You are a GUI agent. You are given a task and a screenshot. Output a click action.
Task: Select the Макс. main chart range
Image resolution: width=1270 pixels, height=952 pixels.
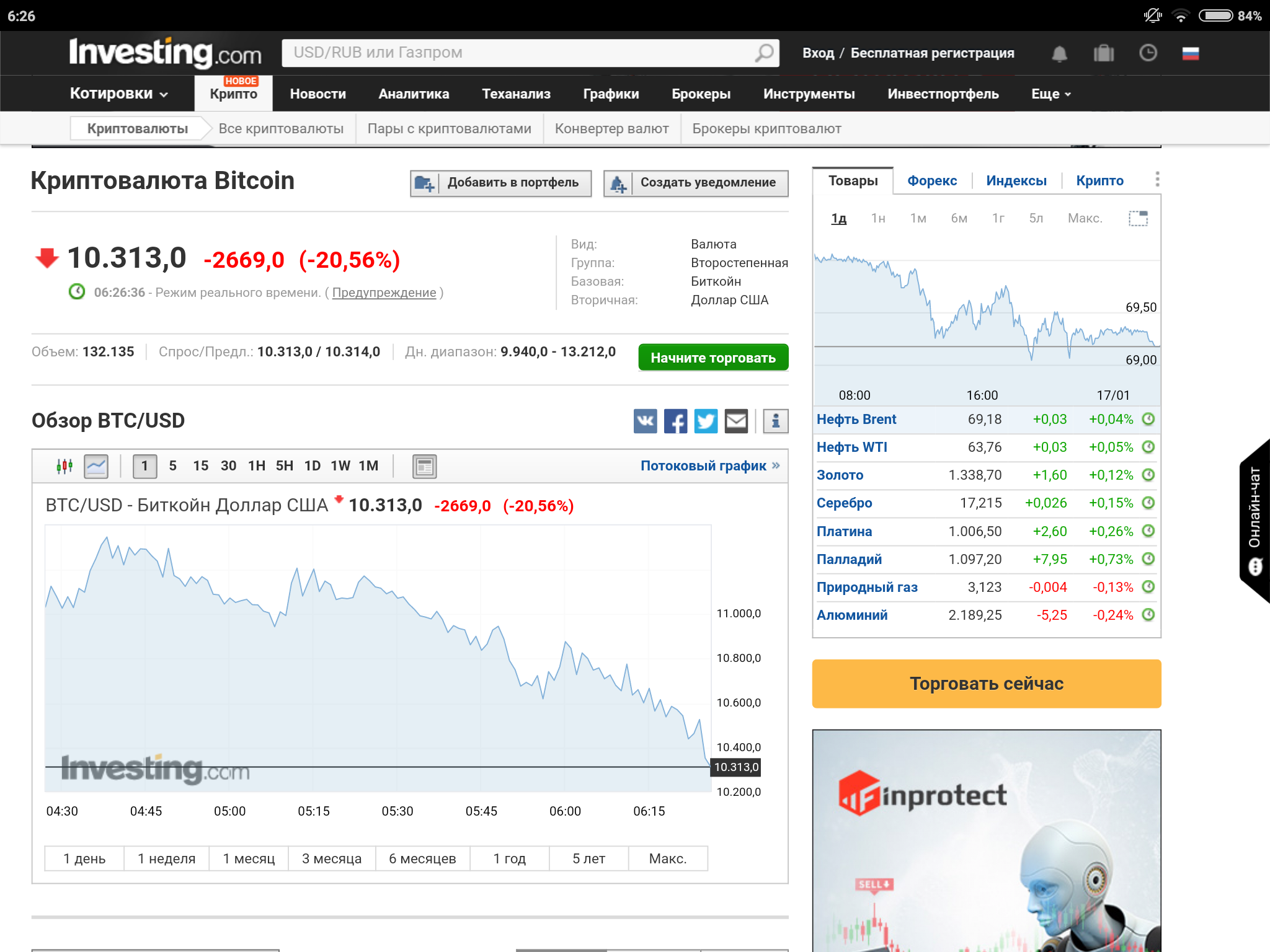[668, 858]
